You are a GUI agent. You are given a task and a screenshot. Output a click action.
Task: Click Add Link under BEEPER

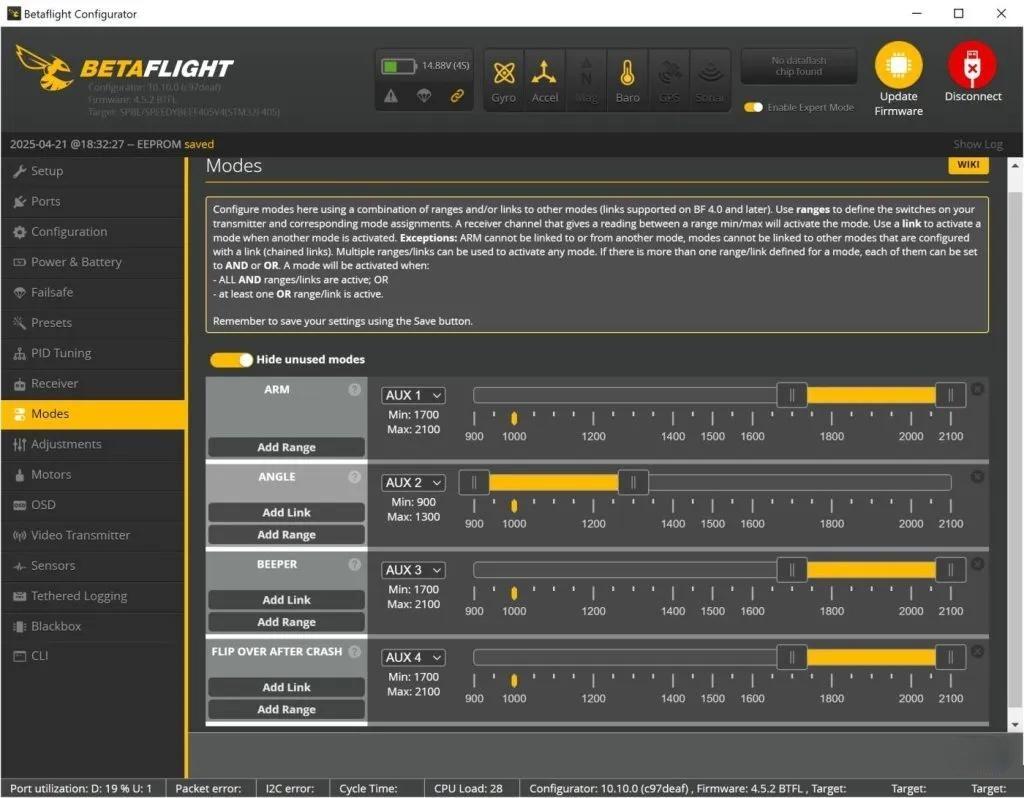[286, 600]
